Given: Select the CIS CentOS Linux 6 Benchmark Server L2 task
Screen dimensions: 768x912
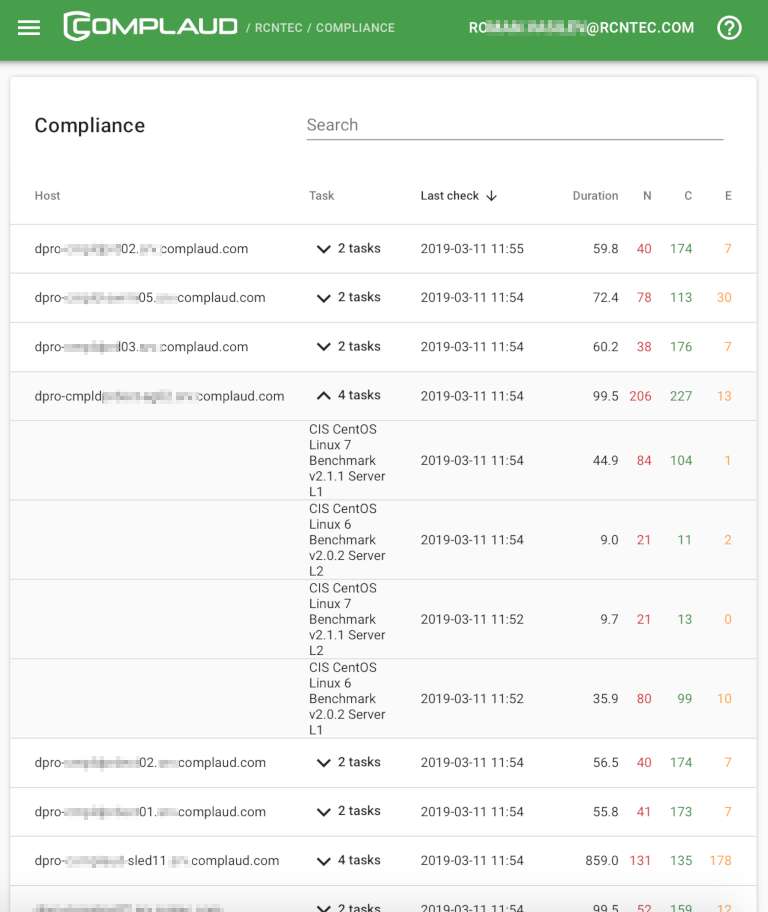Looking at the screenshot, I should (345, 539).
